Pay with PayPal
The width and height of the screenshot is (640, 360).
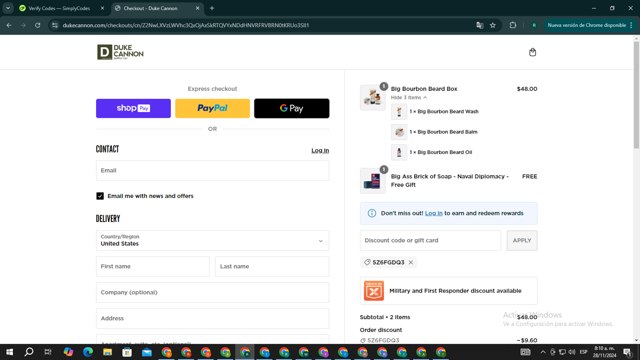point(212,108)
